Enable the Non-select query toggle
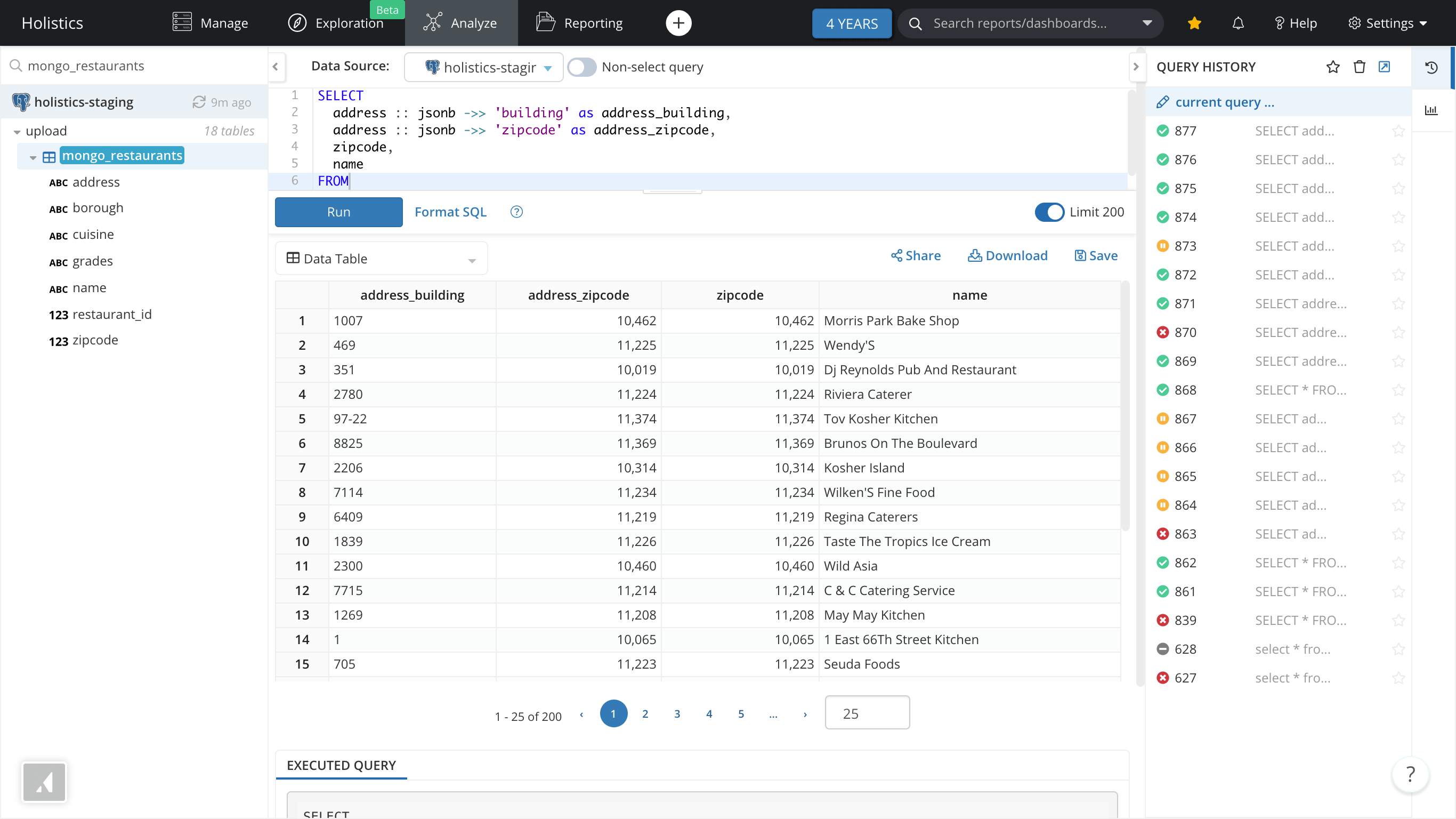Image resolution: width=1456 pixels, height=819 pixels. 581,67
